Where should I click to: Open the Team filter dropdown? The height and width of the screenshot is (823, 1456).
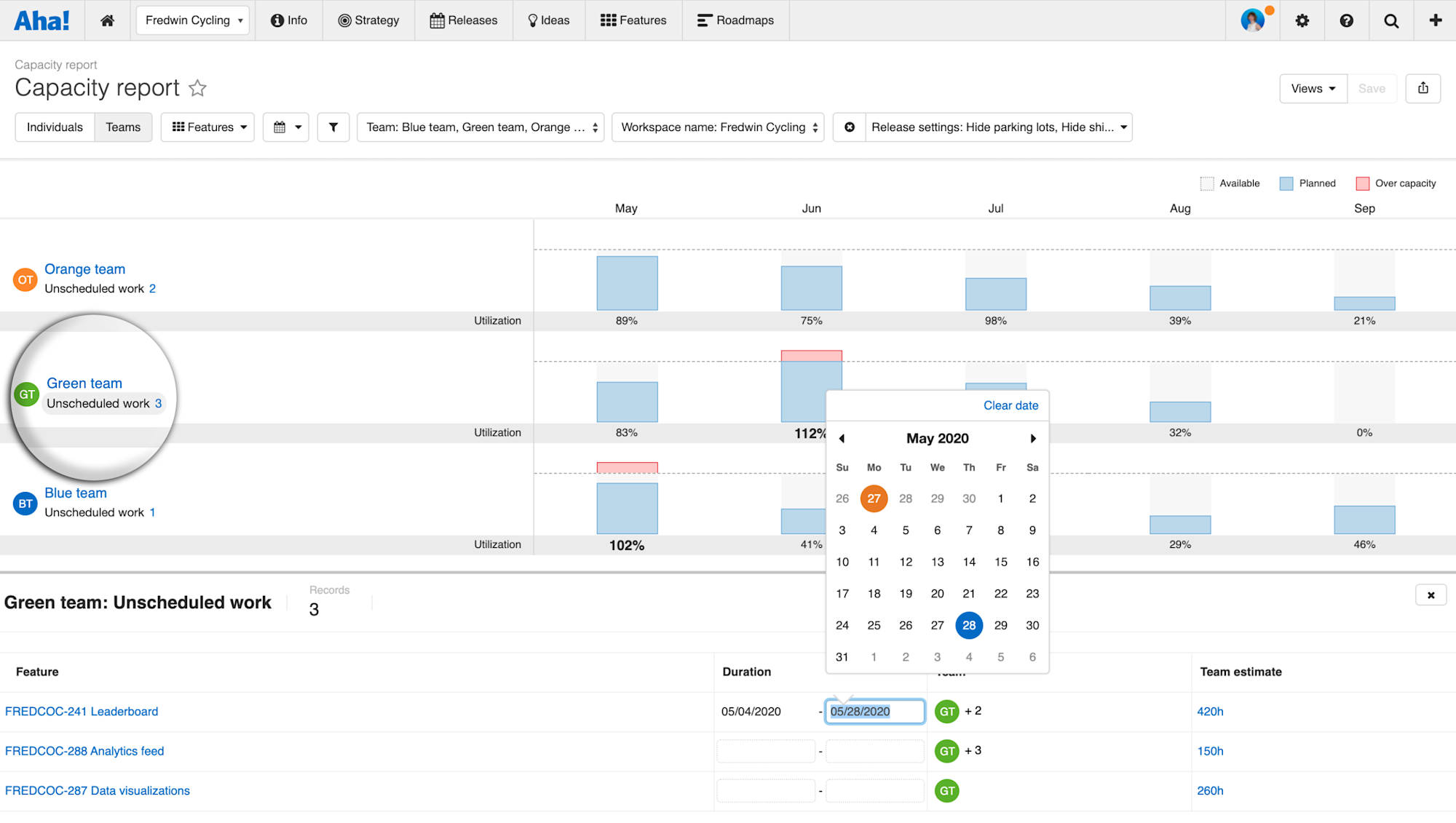pos(480,127)
